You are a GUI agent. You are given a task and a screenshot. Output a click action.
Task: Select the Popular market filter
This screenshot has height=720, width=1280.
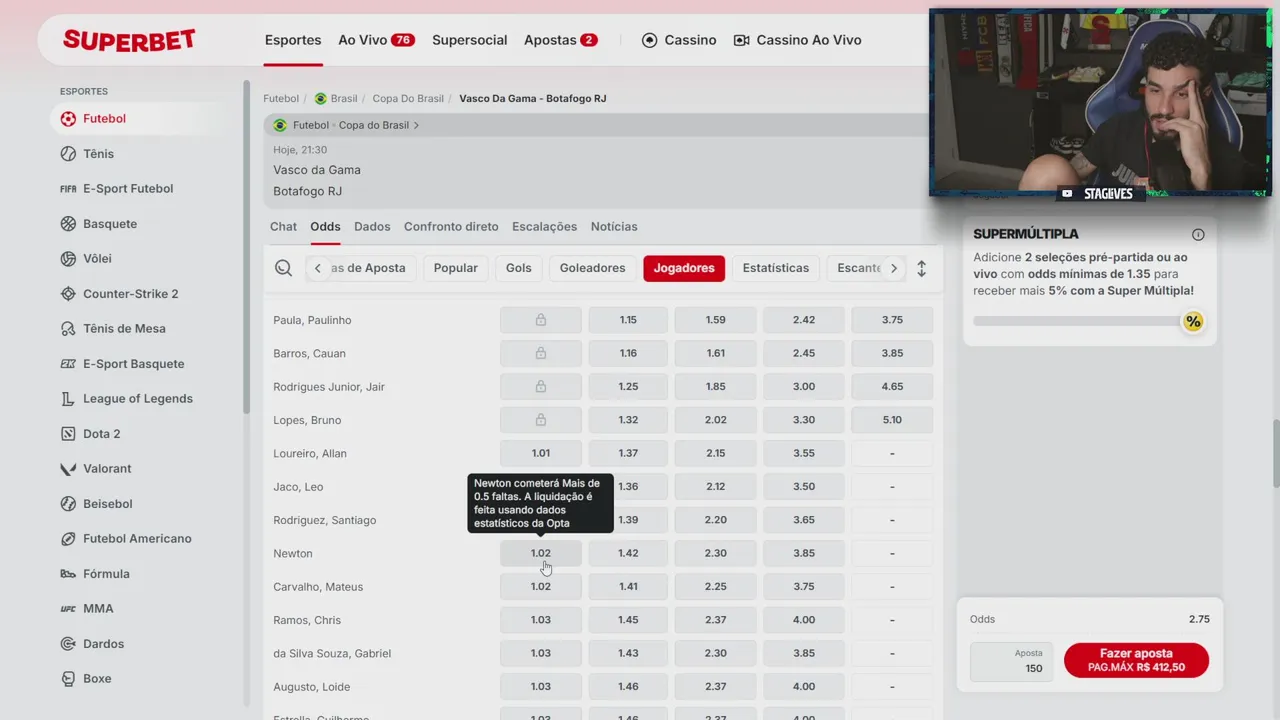pyautogui.click(x=456, y=268)
